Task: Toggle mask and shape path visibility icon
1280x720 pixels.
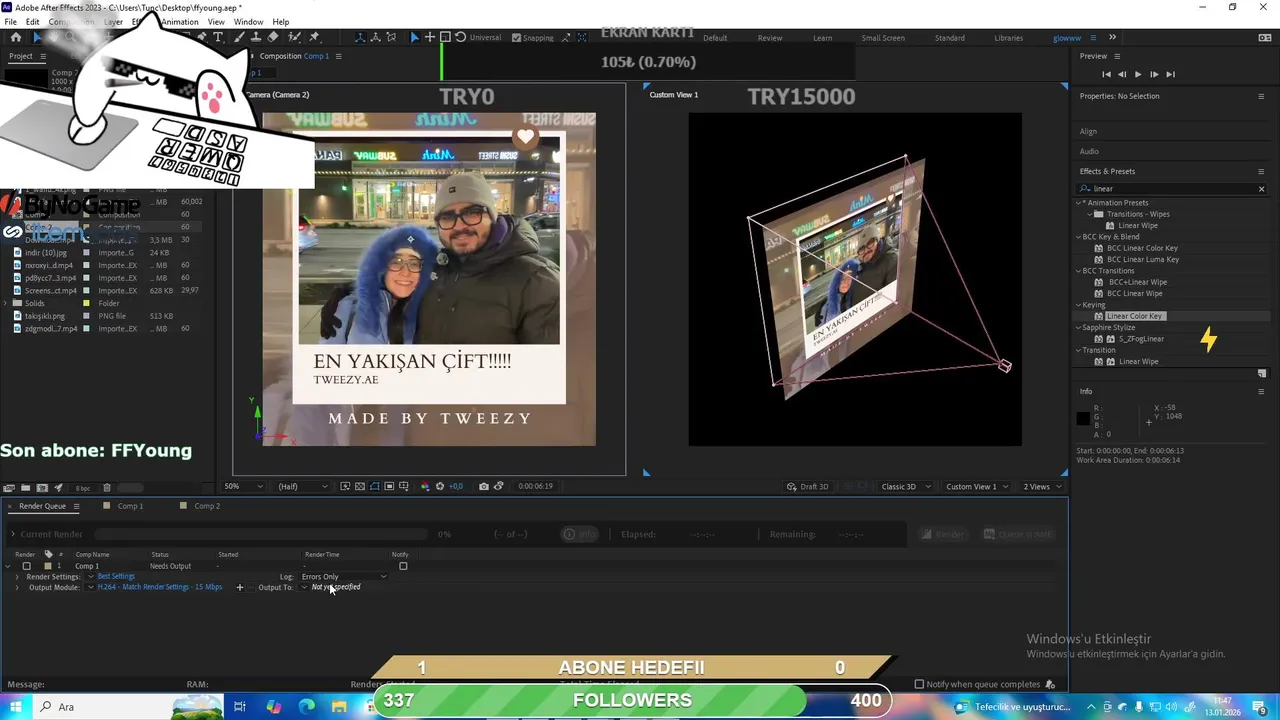Action: 374,486
